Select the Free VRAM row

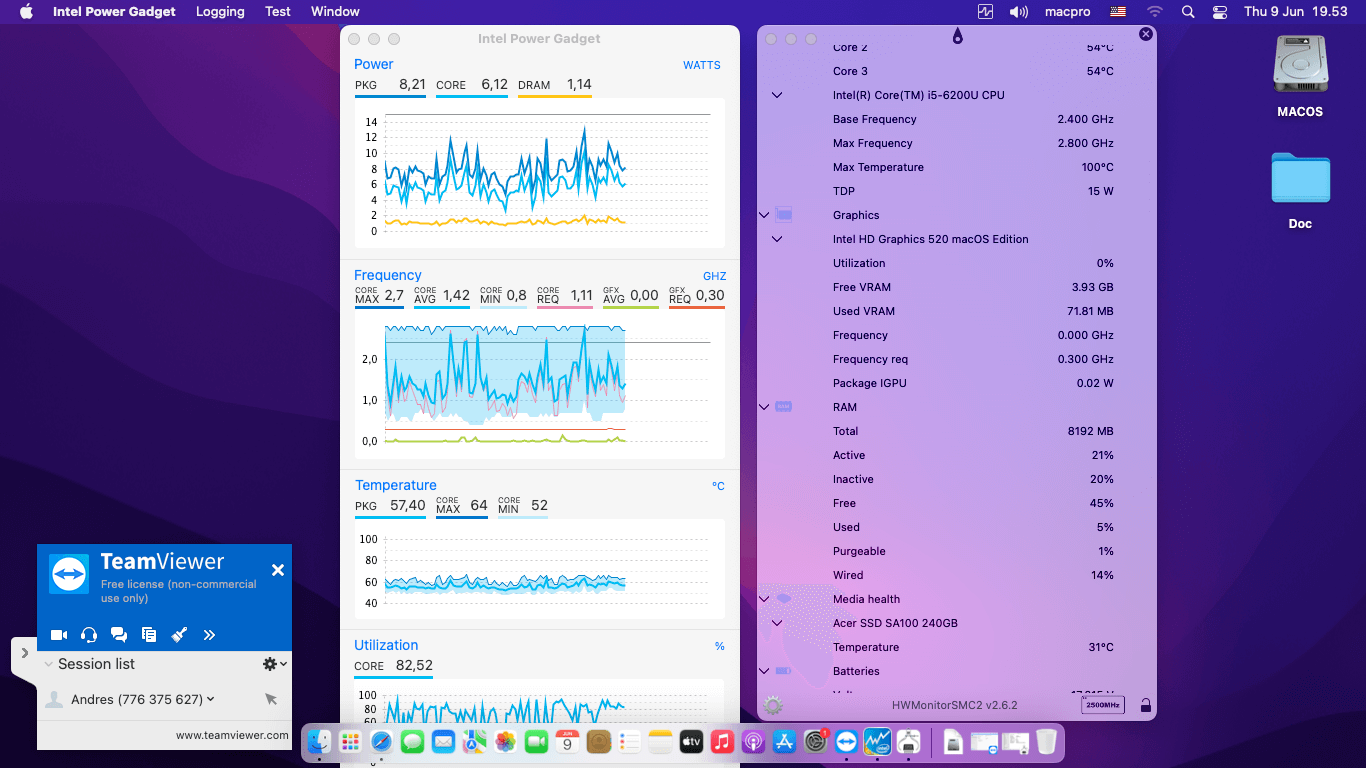coord(957,287)
